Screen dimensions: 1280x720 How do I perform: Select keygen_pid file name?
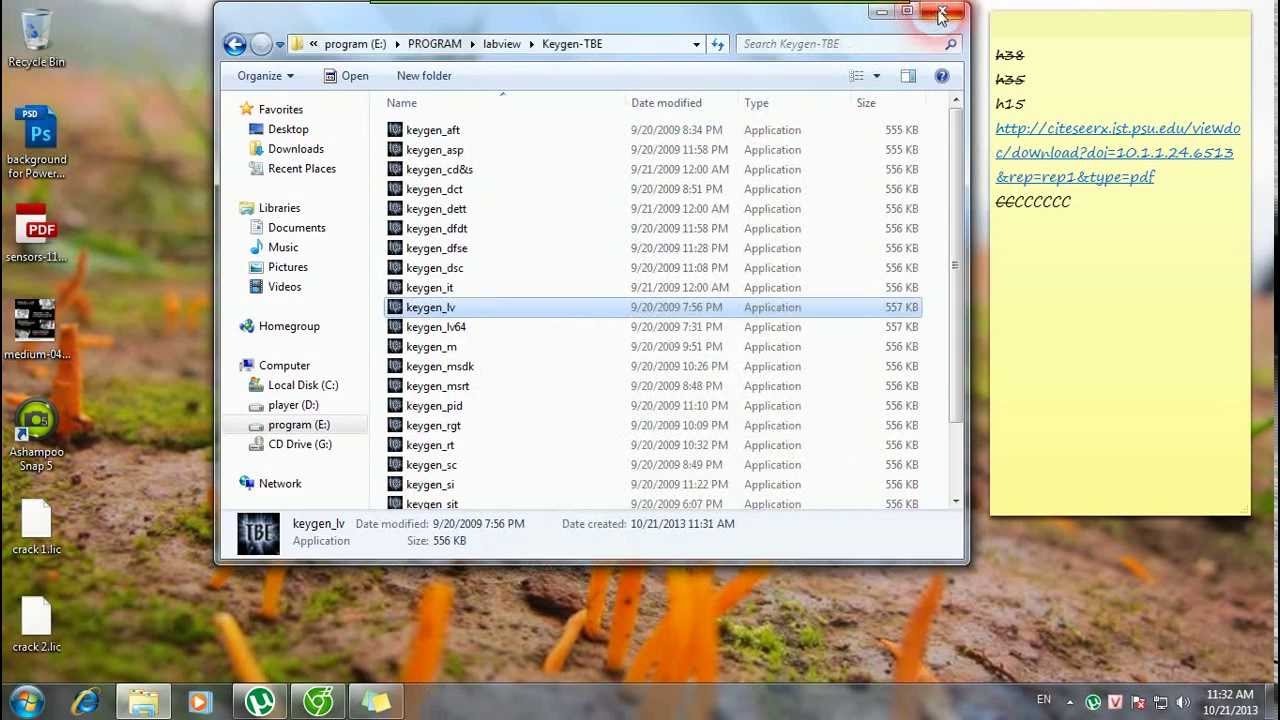(434, 406)
